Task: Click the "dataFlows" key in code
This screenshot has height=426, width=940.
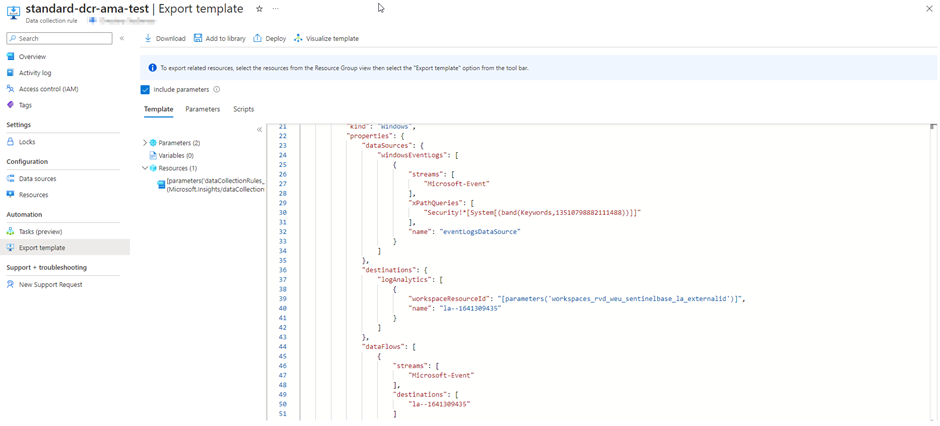Action: (x=384, y=346)
